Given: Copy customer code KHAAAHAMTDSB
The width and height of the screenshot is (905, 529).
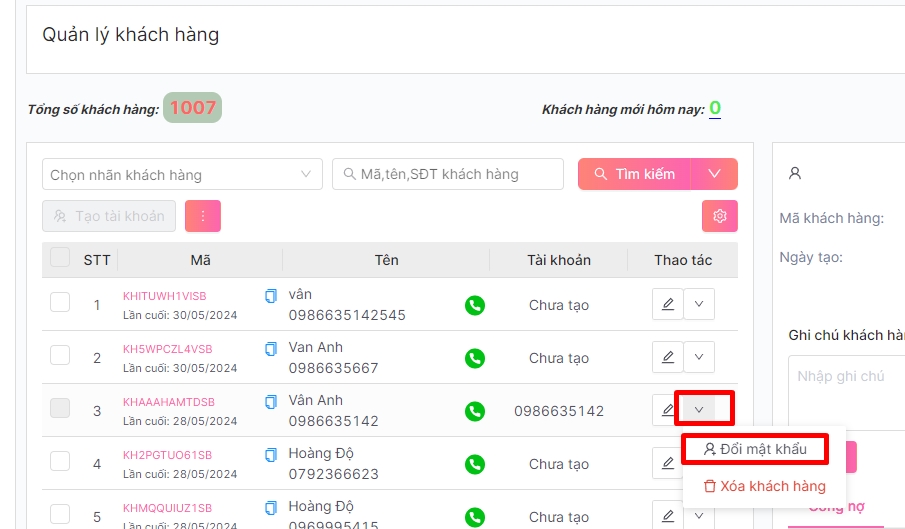Looking at the screenshot, I should pos(270,402).
